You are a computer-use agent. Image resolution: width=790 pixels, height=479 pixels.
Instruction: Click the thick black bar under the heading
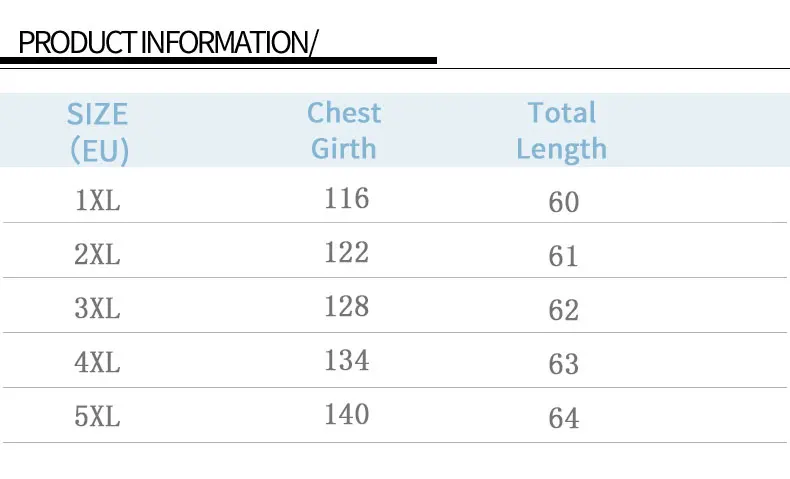218,61
